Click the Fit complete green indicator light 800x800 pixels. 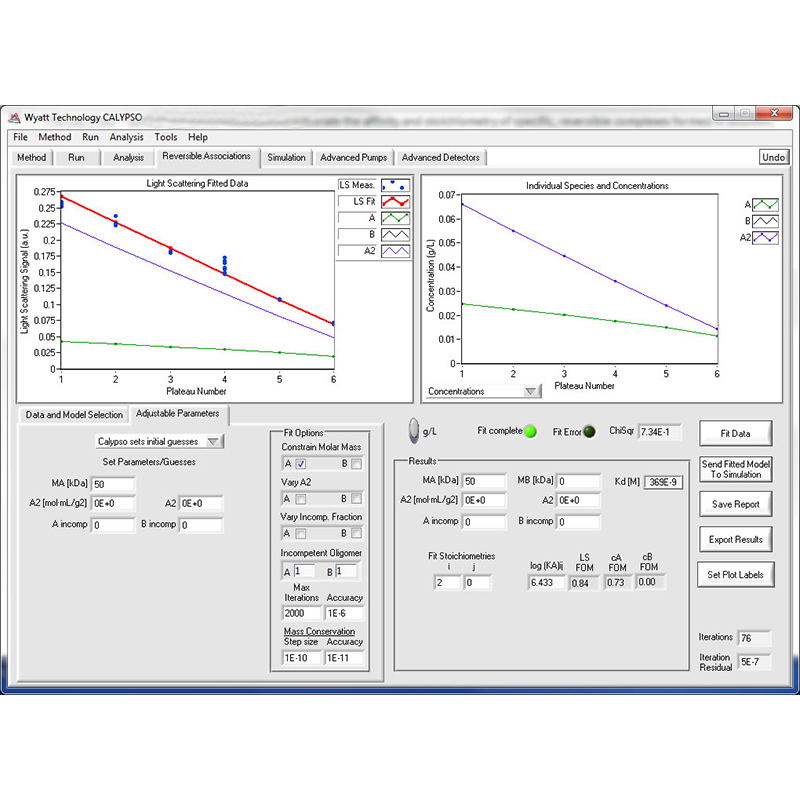click(x=531, y=432)
